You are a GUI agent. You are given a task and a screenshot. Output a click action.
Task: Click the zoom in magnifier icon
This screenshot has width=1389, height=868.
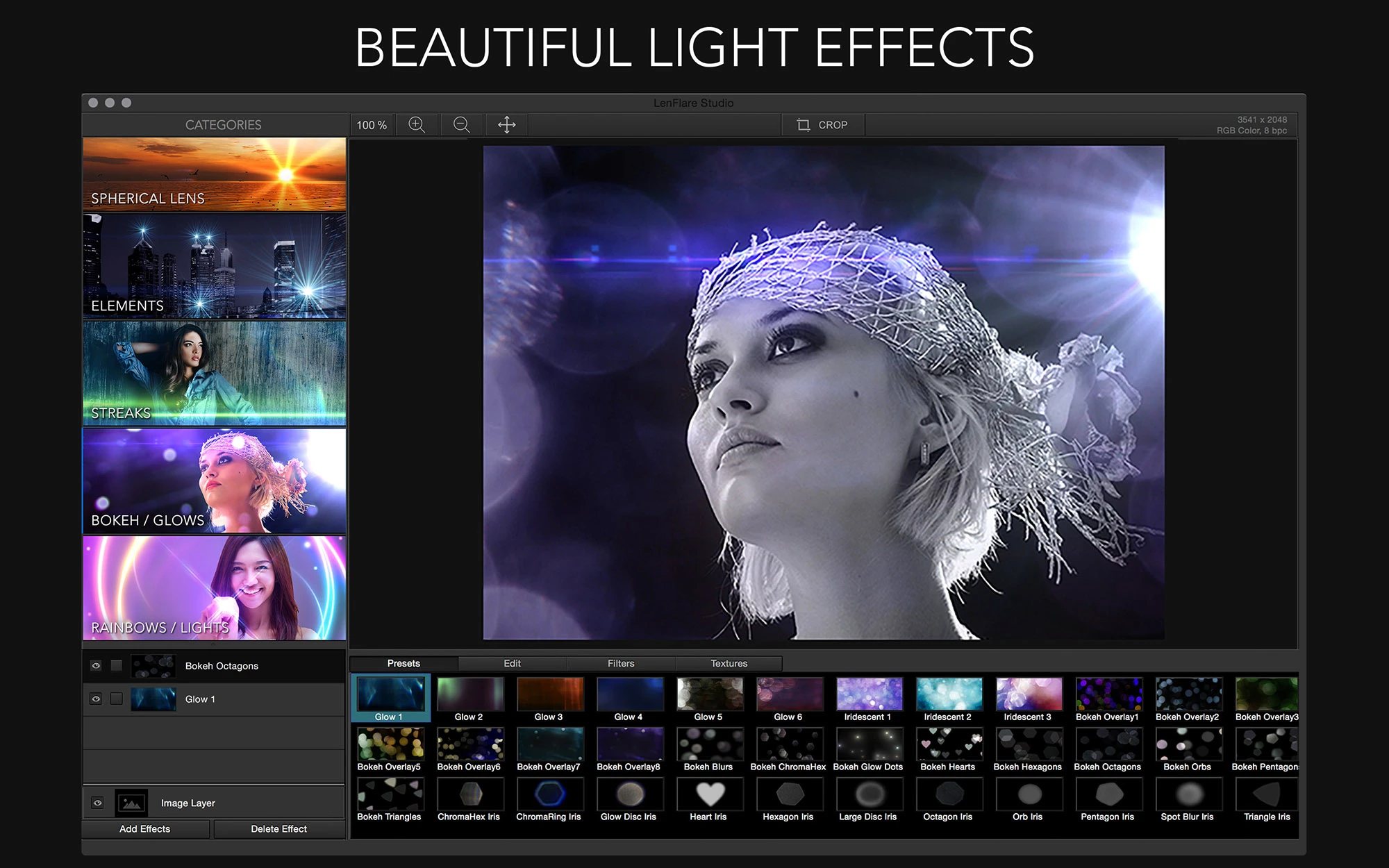coord(417,125)
